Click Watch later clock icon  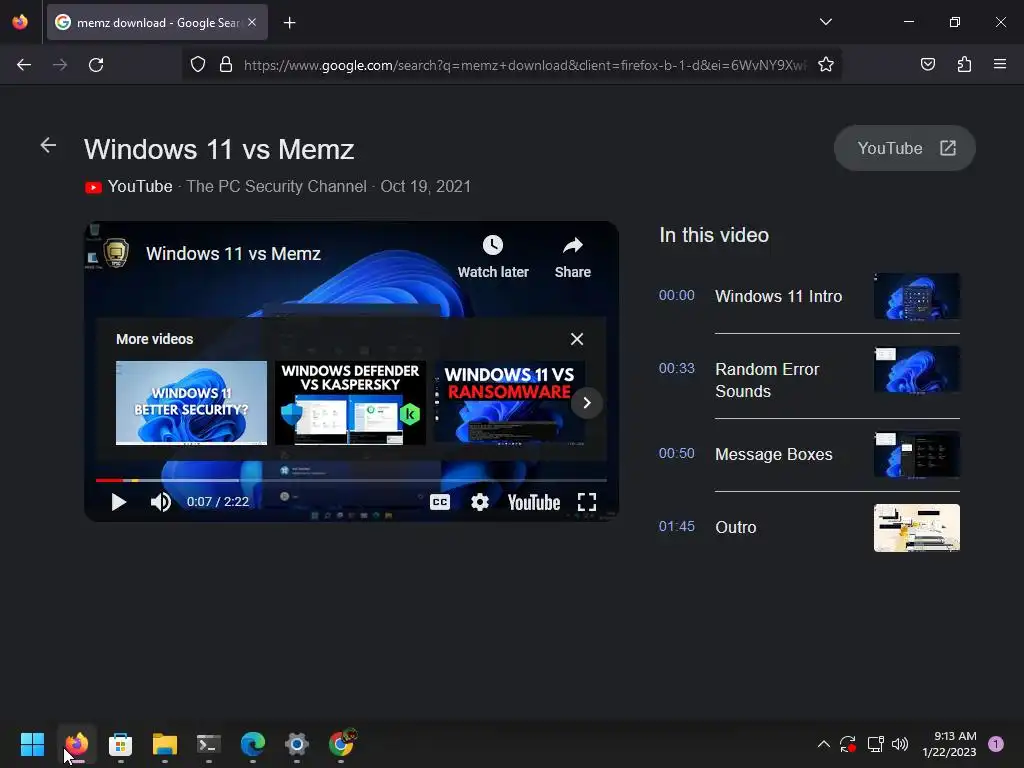coord(492,257)
